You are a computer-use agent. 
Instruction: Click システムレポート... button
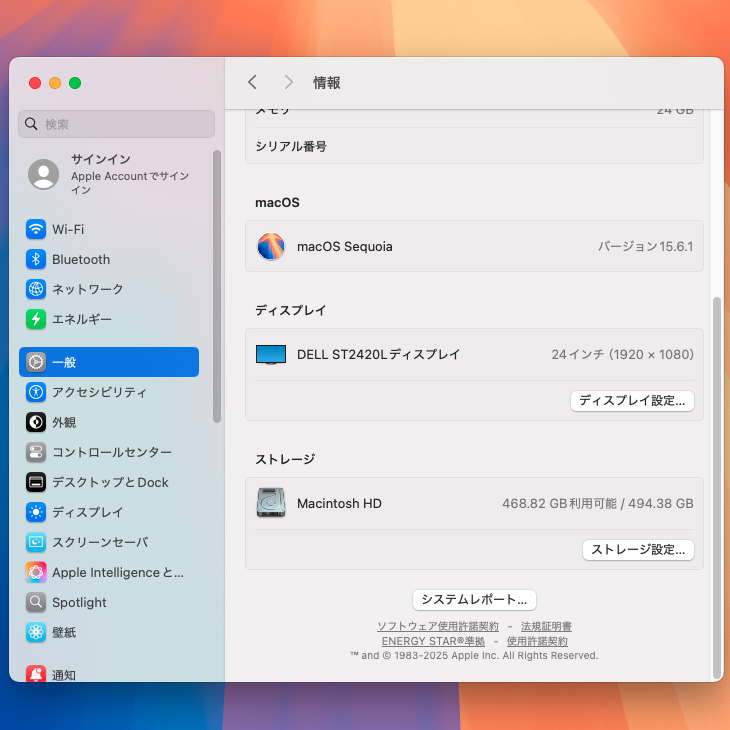pos(474,600)
